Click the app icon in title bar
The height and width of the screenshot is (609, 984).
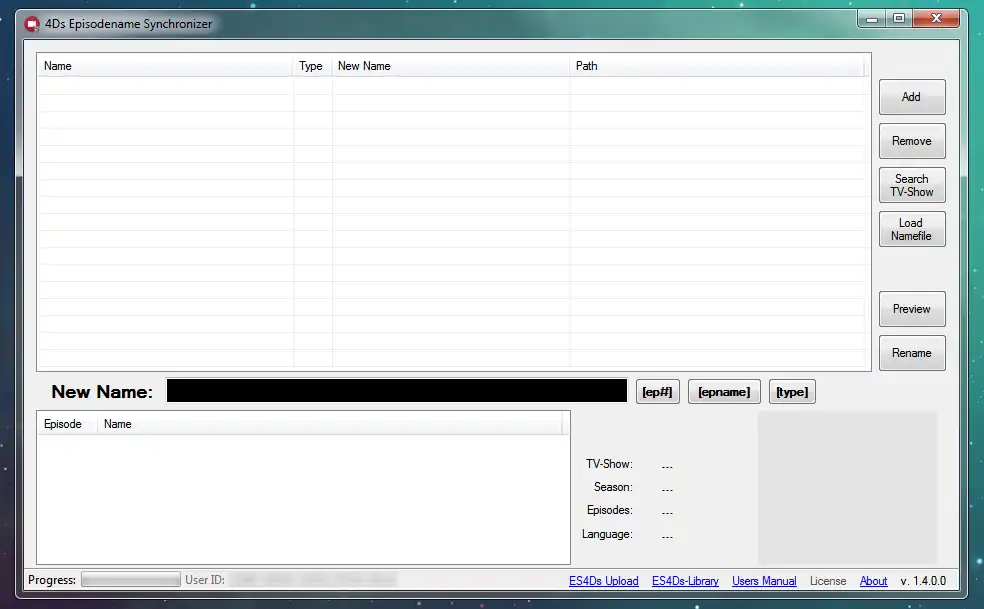(32, 24)
